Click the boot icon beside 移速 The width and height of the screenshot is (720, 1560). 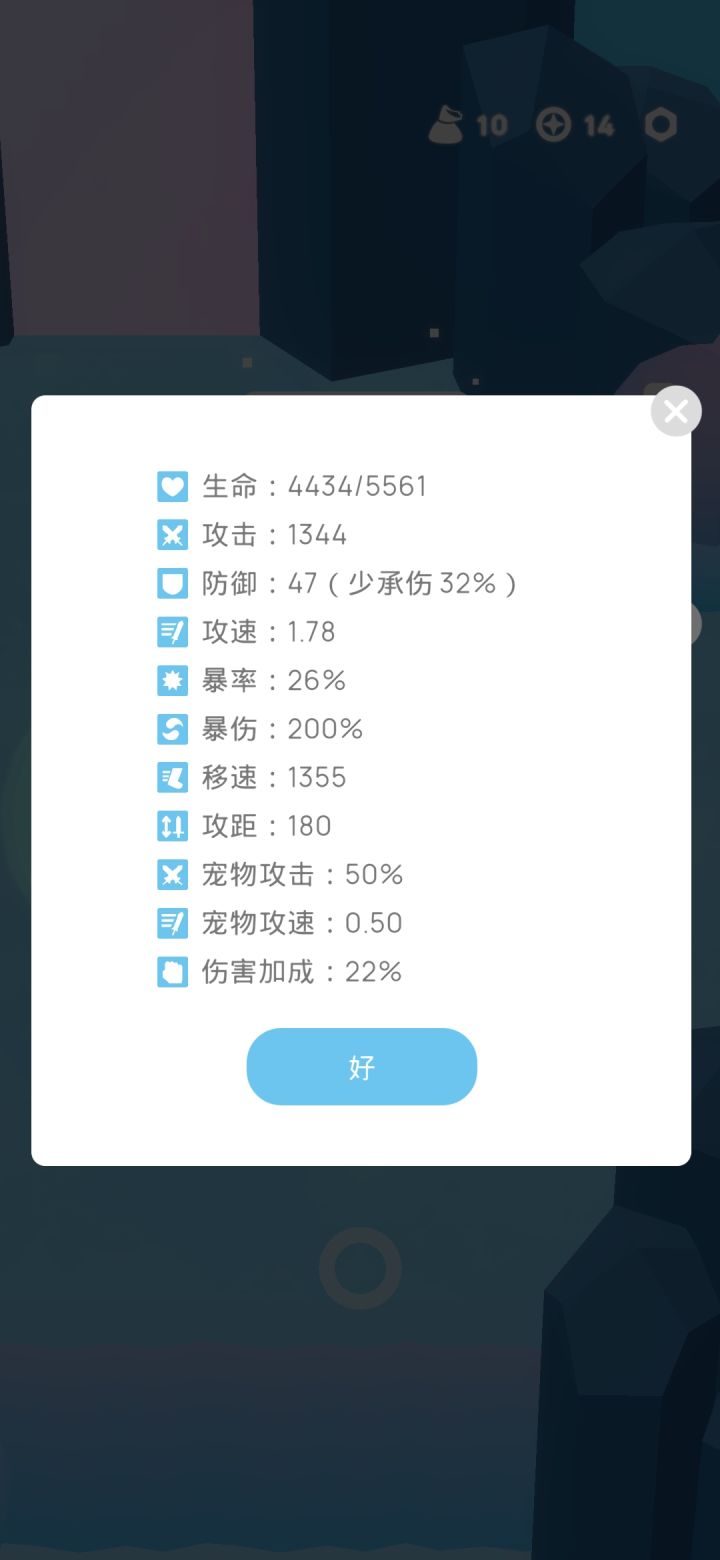[172, 777]
